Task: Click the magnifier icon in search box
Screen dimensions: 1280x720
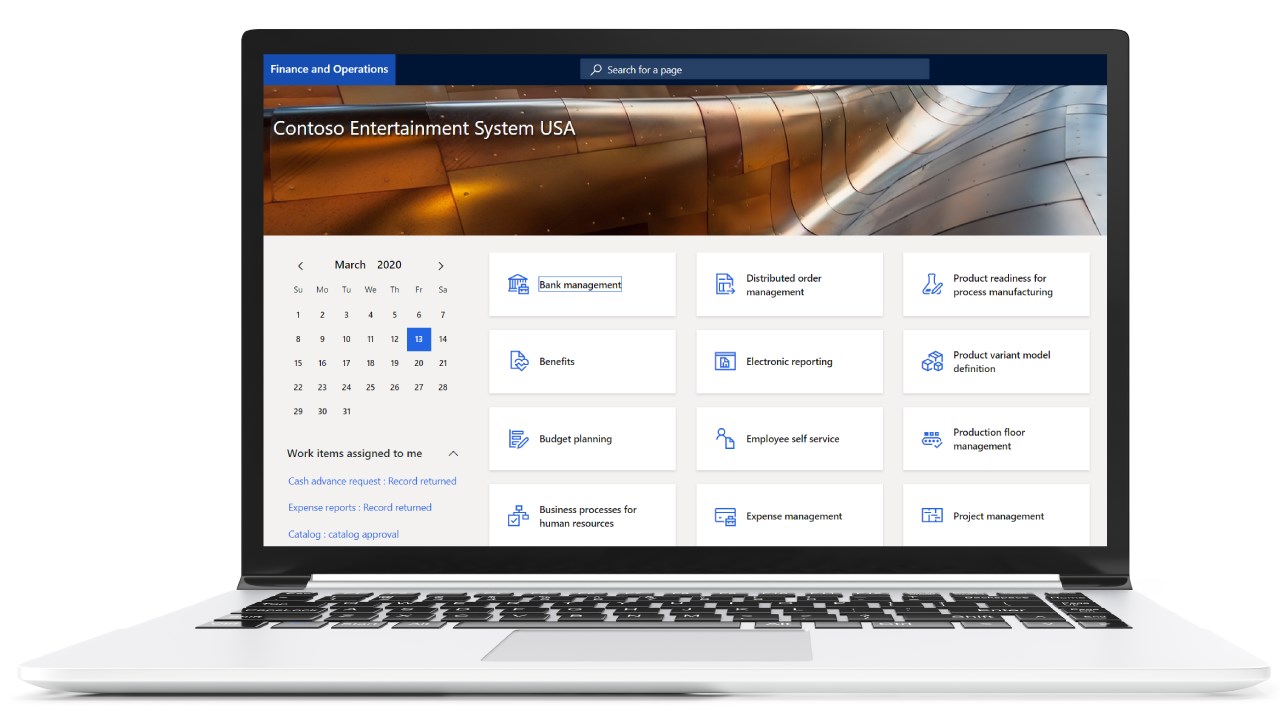Action: tap(596, 70)
